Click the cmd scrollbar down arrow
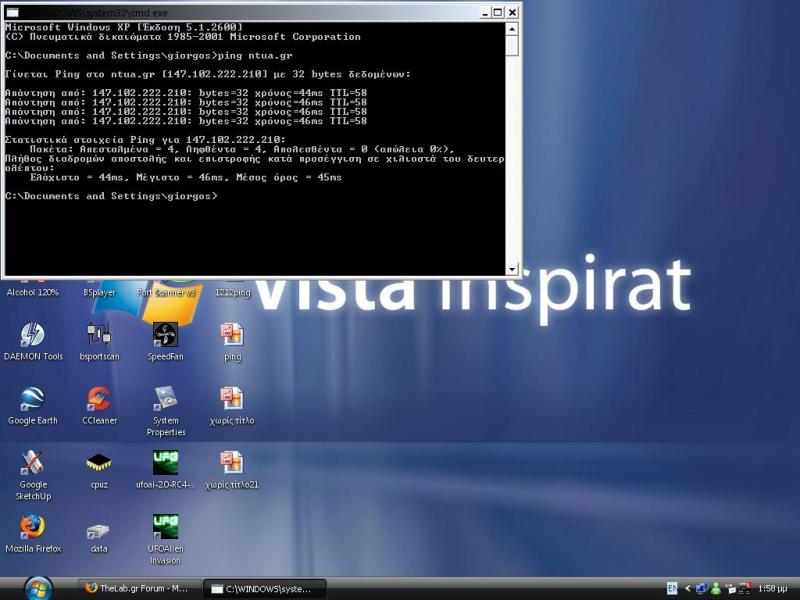Screen dimensions: 800x600 click(512, 269)
